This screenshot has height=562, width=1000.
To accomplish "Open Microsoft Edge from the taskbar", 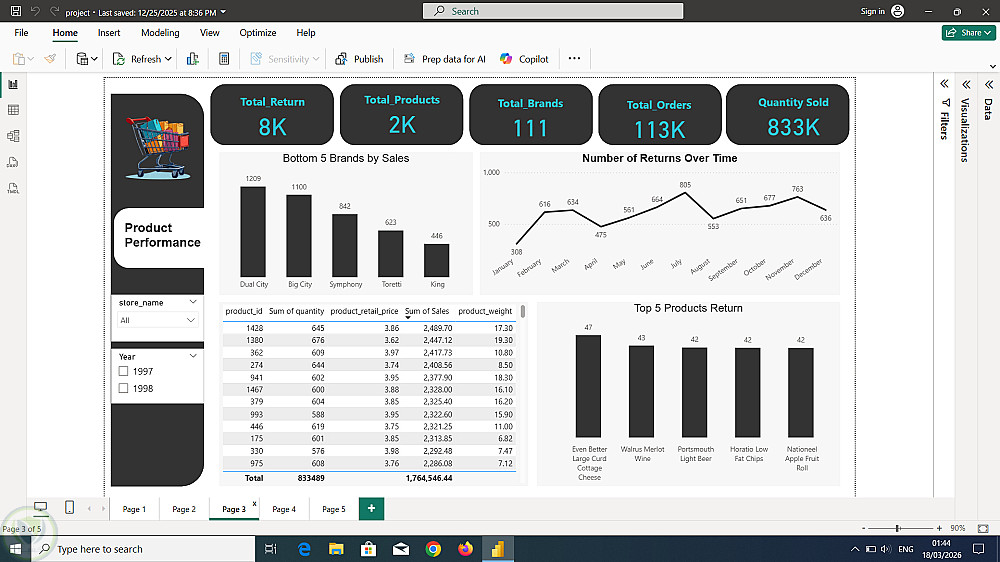I will click(304, 549).
